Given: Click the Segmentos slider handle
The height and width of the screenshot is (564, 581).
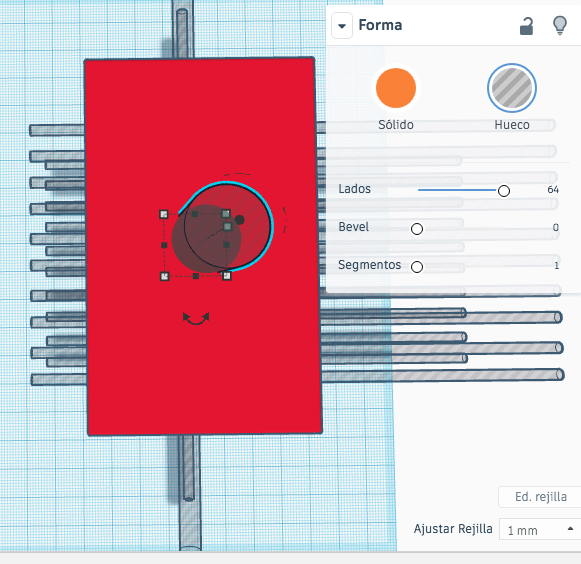Looking at the screenshot, I should click(x=417, y=267).
